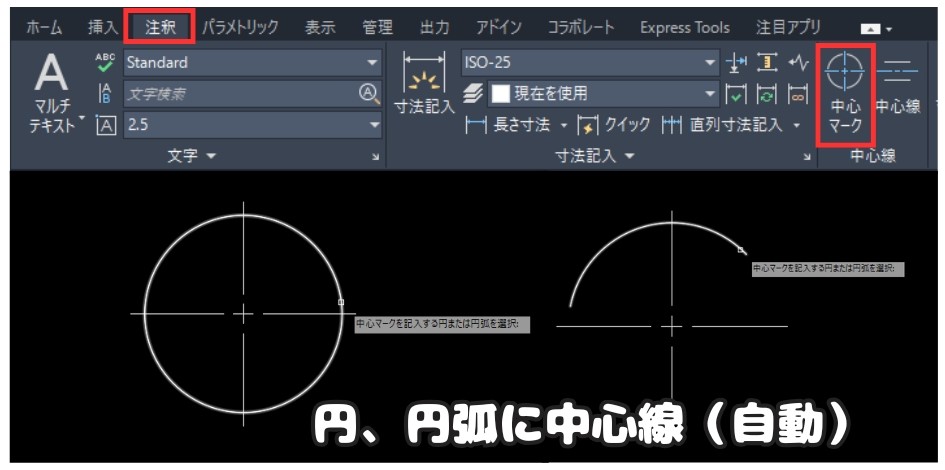
Task: Click the large 寸法記入 dimension tool
Action: pyautogui.click(x=424, y=83)
